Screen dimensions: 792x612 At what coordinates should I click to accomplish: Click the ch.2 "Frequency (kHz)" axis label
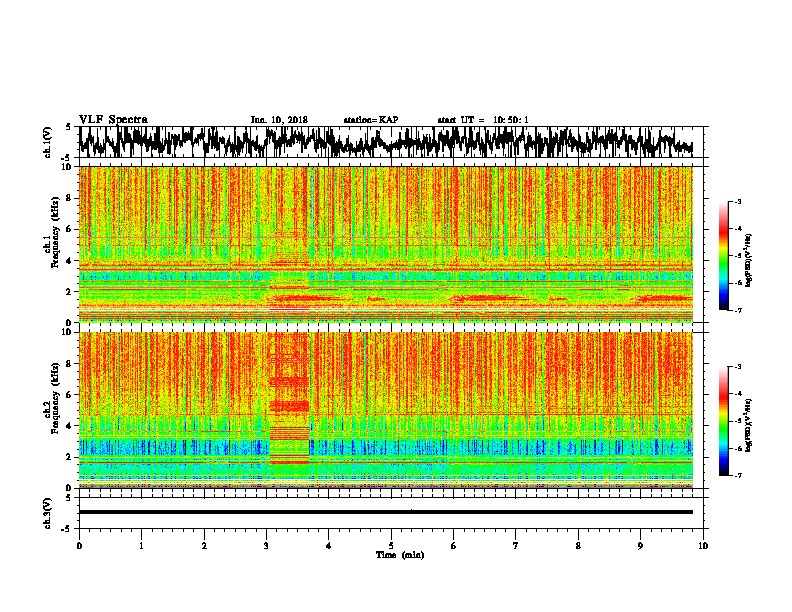(x=55, y=398)
